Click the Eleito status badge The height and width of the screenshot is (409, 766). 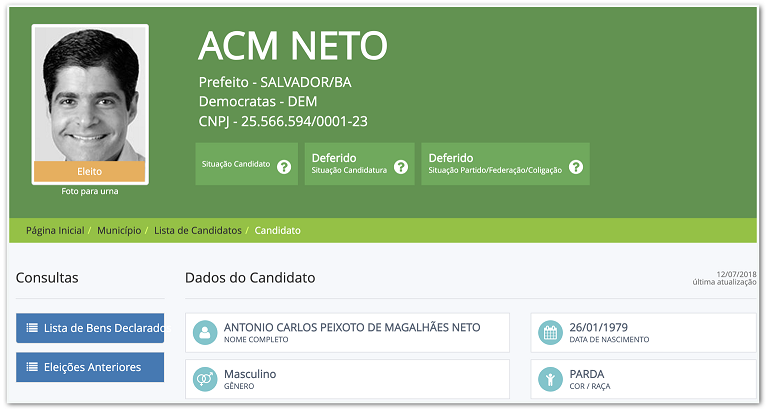click(90, 171)
